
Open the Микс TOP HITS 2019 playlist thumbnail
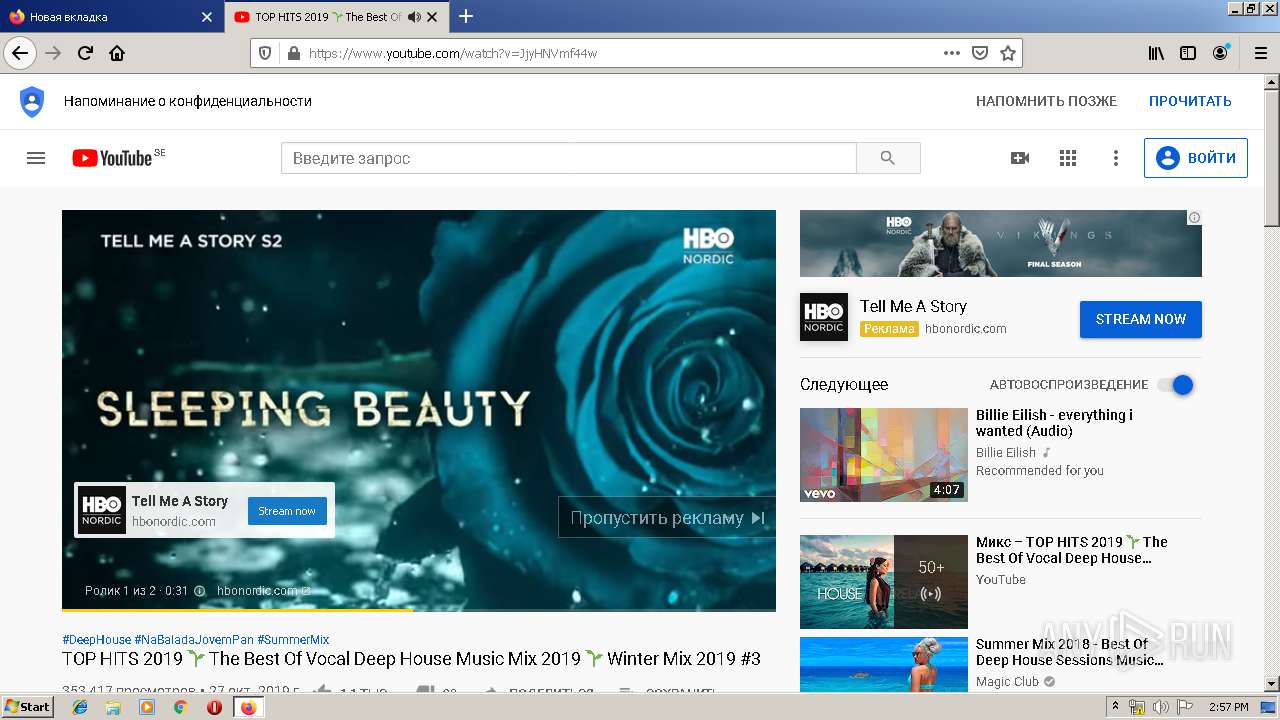coord(884,581)
